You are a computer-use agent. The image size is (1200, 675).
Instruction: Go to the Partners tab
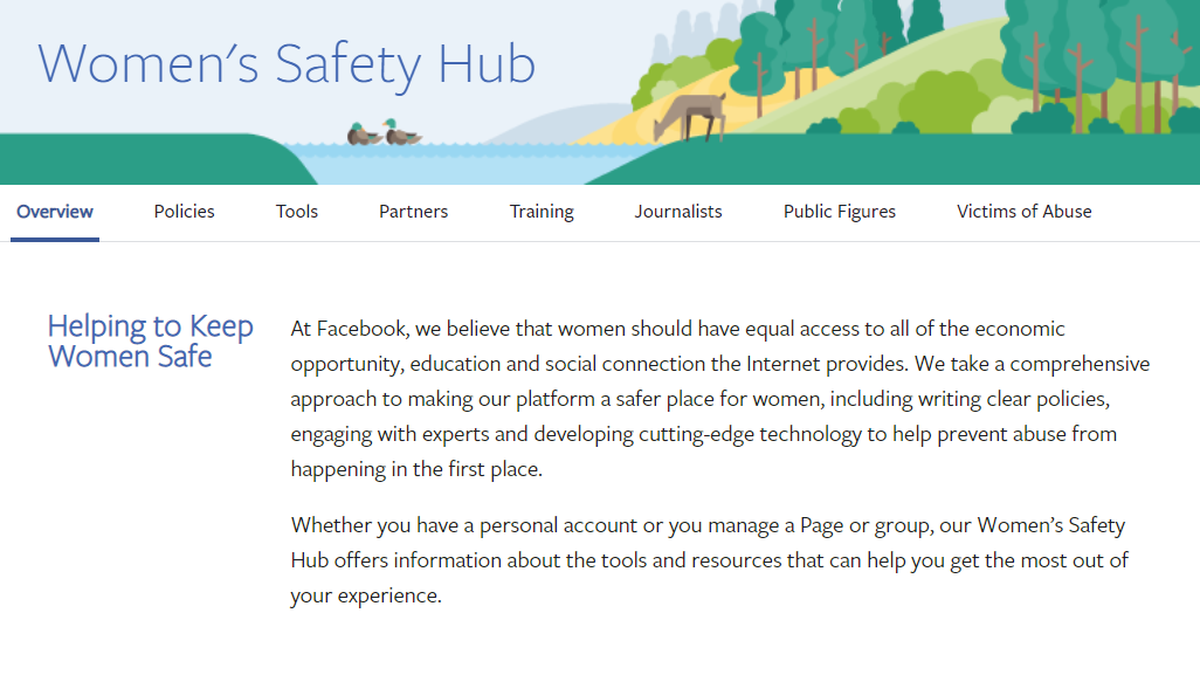(413, 211)
